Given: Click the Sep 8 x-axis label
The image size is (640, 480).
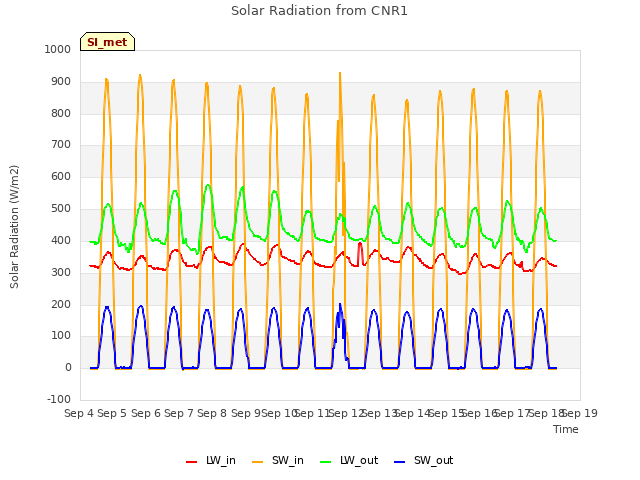Looking at the screenshot, I should (x=212, y=413).
